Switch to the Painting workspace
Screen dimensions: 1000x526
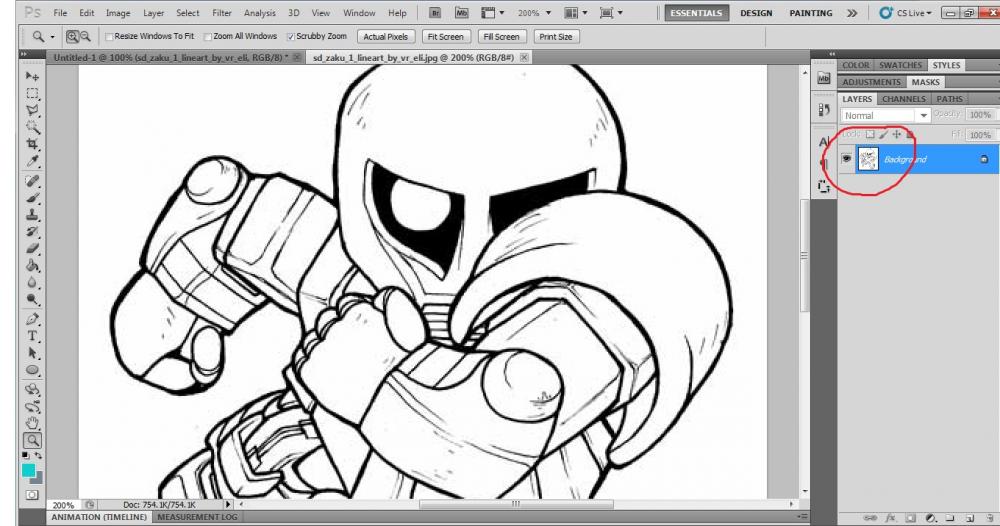[x=811, y=13]
